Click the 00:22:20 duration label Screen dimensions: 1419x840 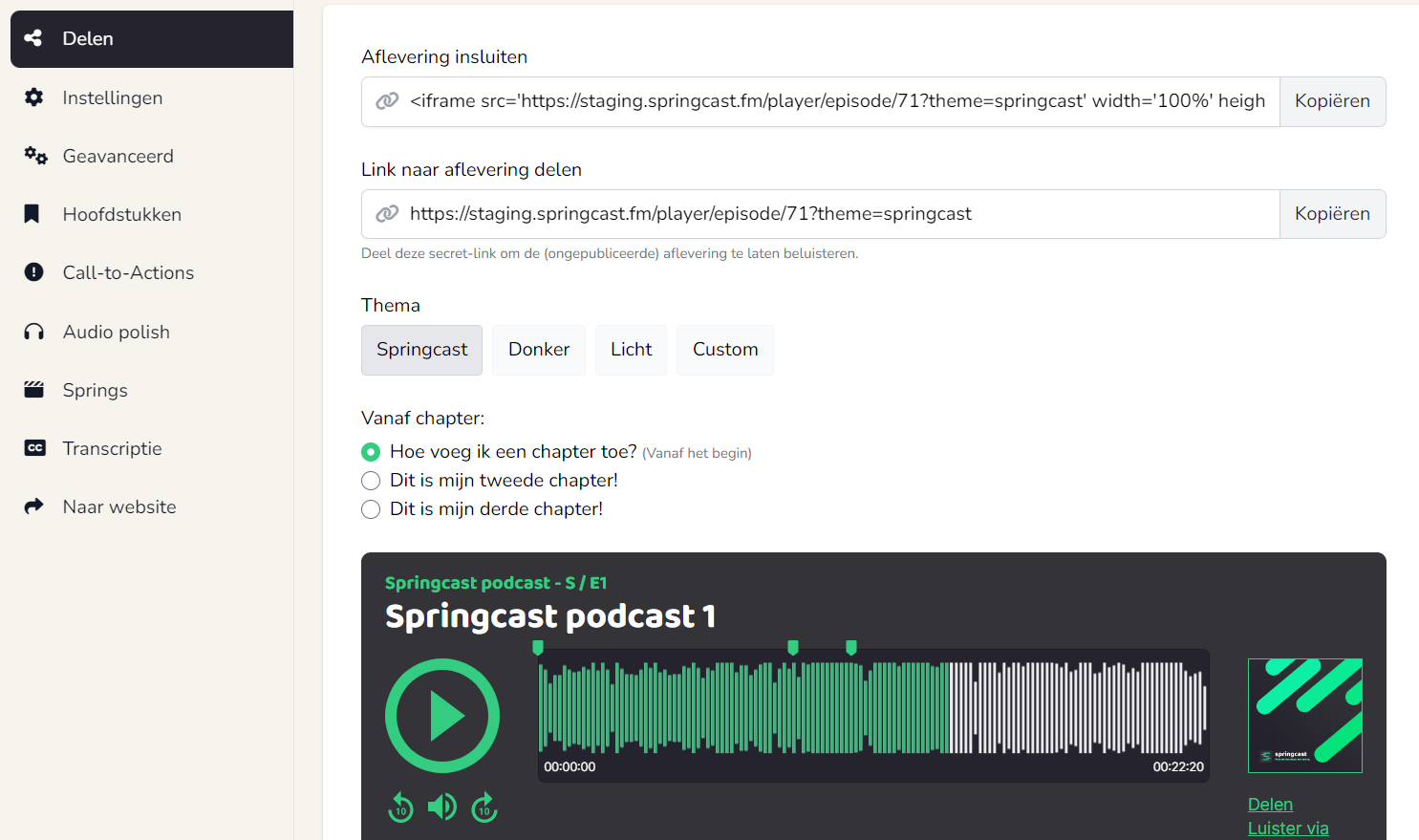pyautogui.click(x=1178, y=766)
